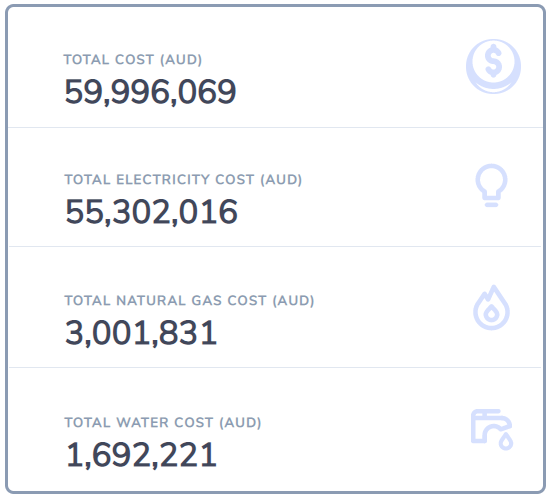Click the dollar coin icon
Viewport: 550px width, 497px height.
[x=493, y=67]
